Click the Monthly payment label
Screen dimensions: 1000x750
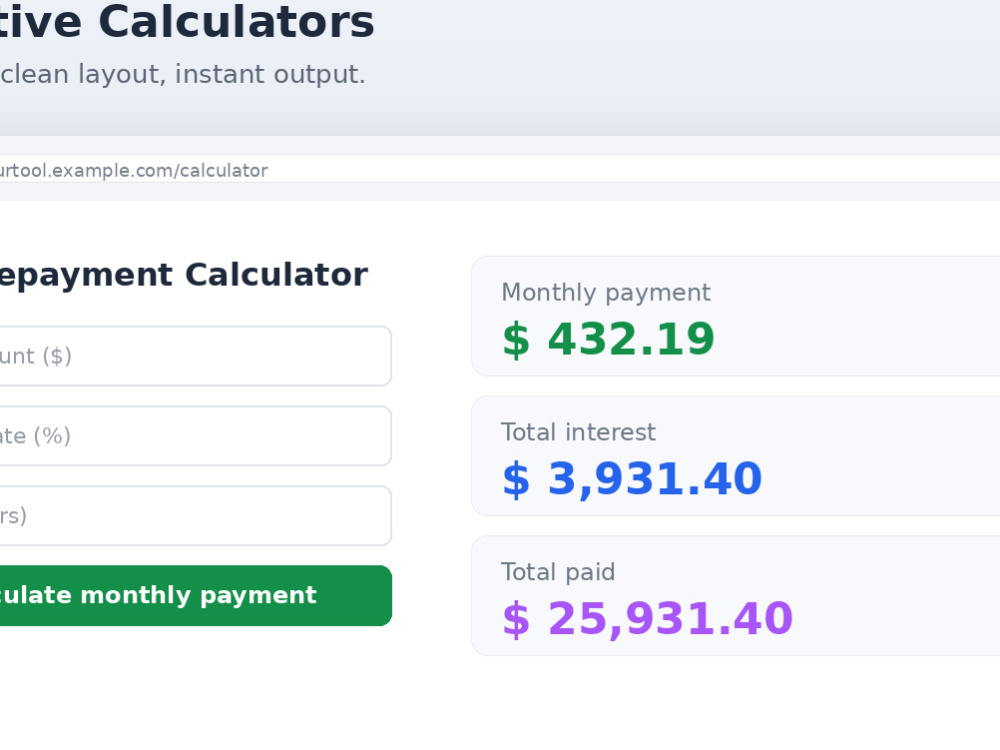(x=606, y=293)
